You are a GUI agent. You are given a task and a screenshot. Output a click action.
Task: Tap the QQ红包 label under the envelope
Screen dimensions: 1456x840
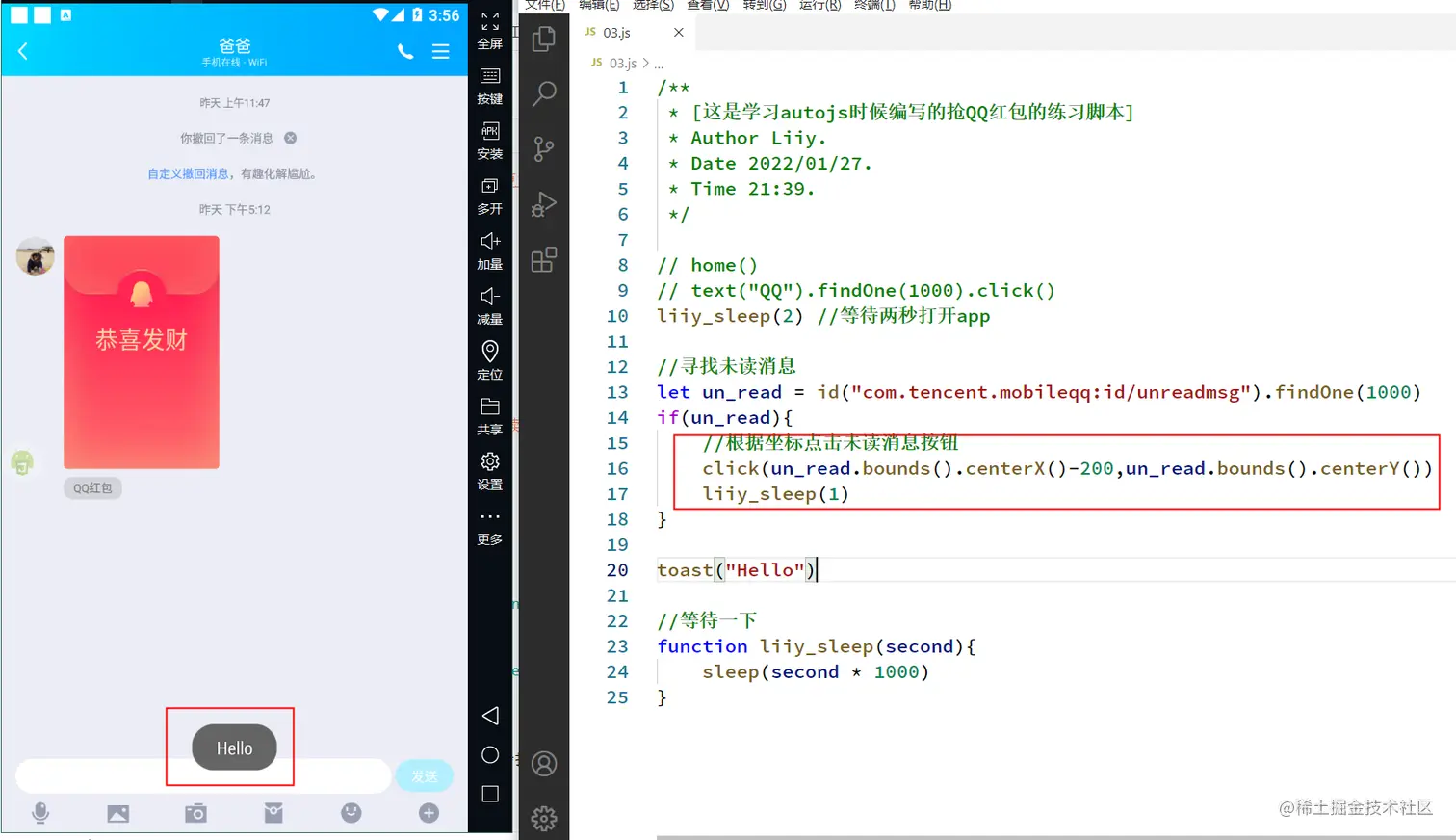point(92,488)
